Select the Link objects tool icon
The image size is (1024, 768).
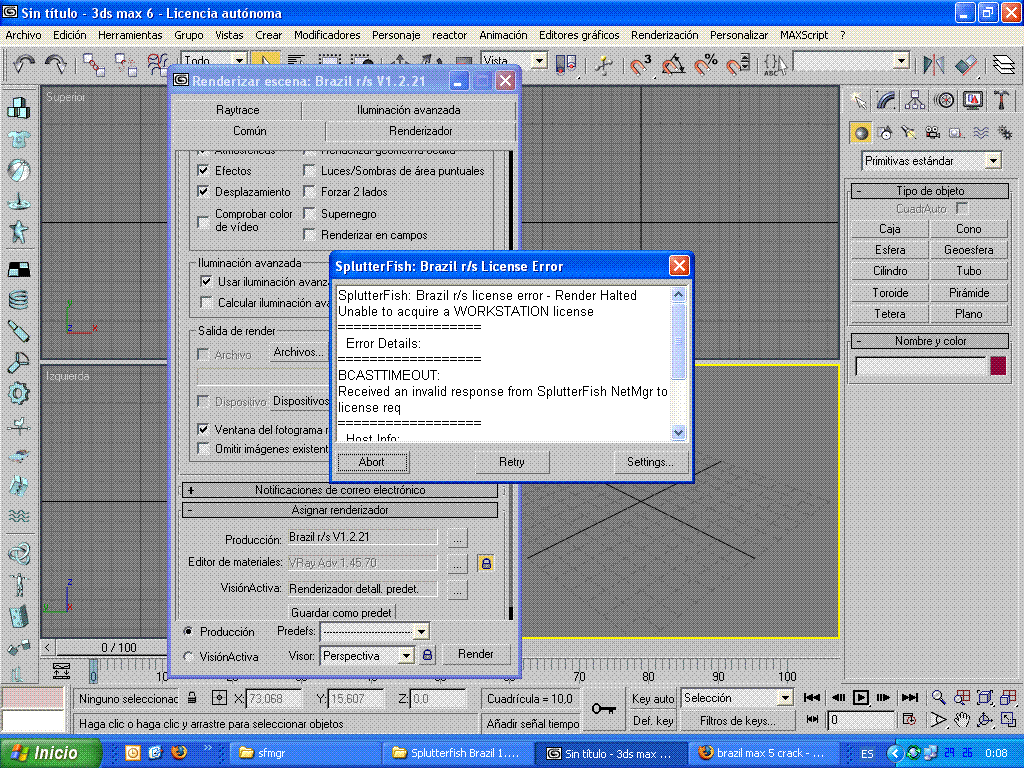point(93,64)
